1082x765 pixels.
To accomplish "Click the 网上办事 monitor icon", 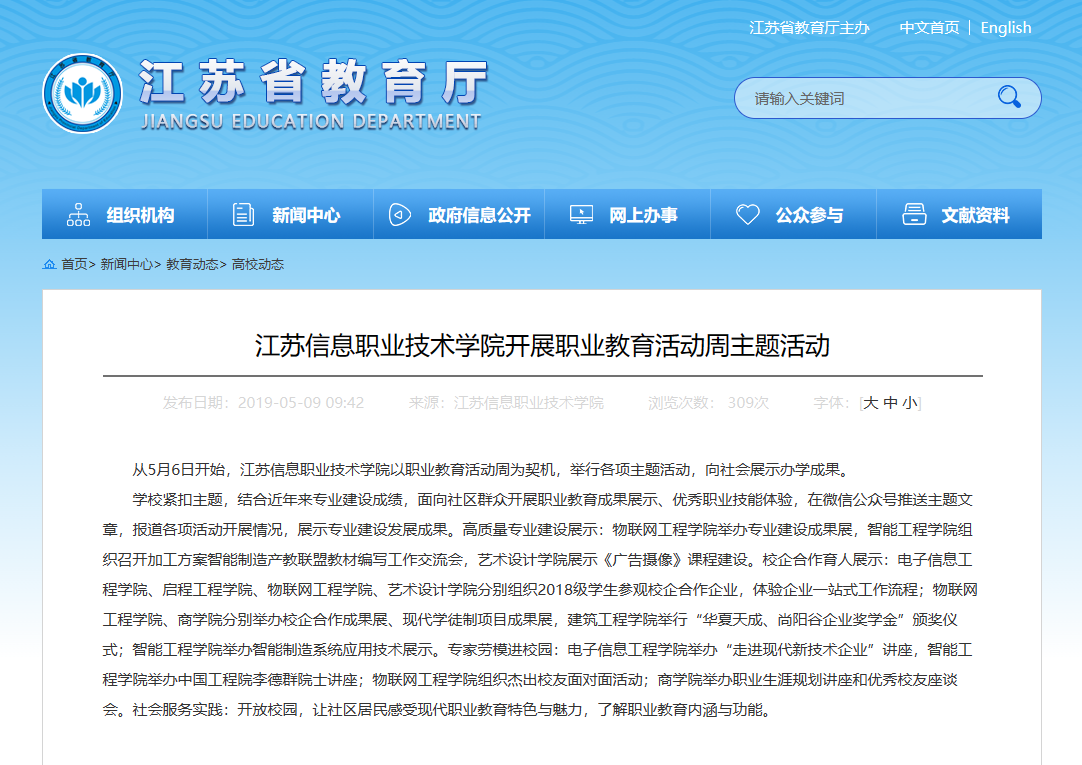I will (581, 215).
